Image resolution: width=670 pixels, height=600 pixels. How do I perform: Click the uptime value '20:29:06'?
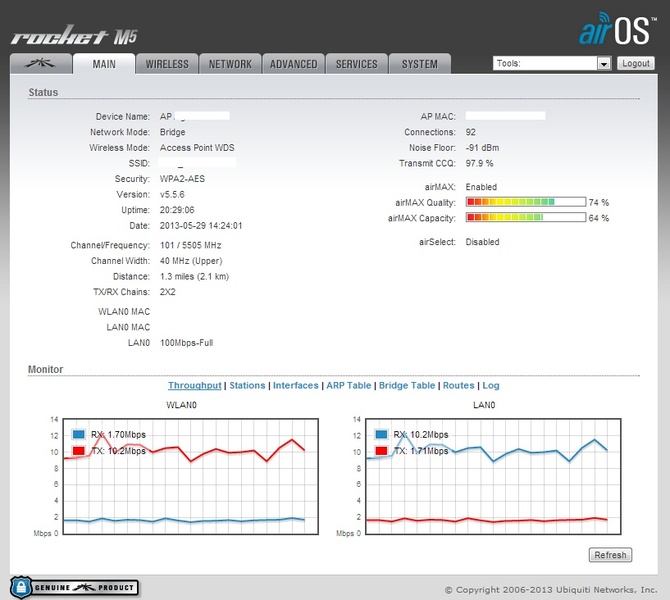(x=177, y=210)
